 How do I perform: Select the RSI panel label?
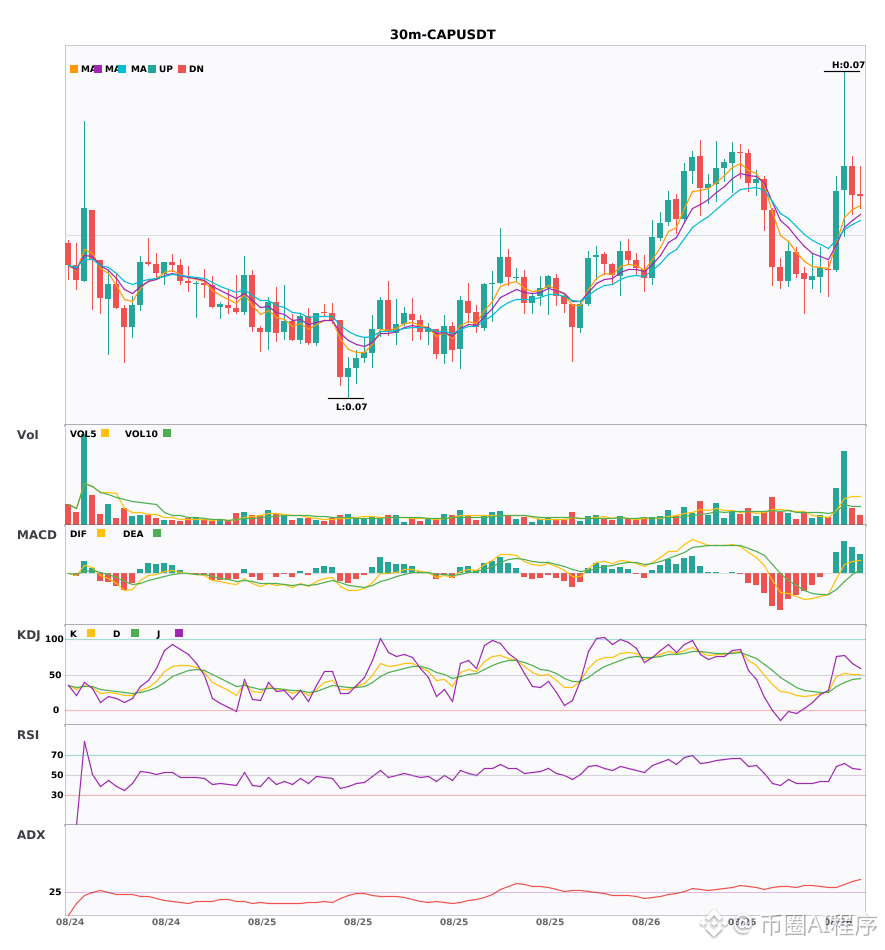pyautogui.click(x=28, y=735)
